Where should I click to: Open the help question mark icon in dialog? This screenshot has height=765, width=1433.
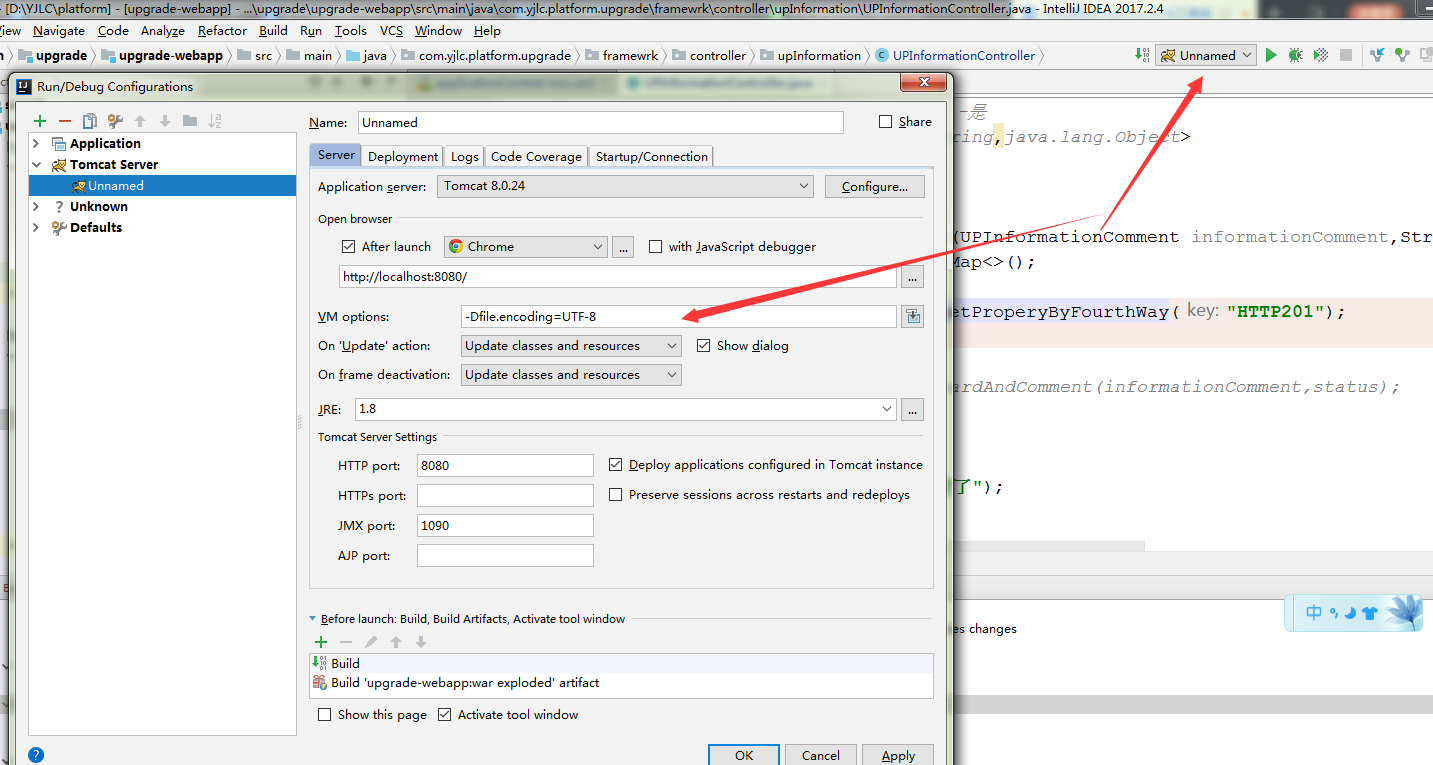pyautogui.click(x=36, y=755)
